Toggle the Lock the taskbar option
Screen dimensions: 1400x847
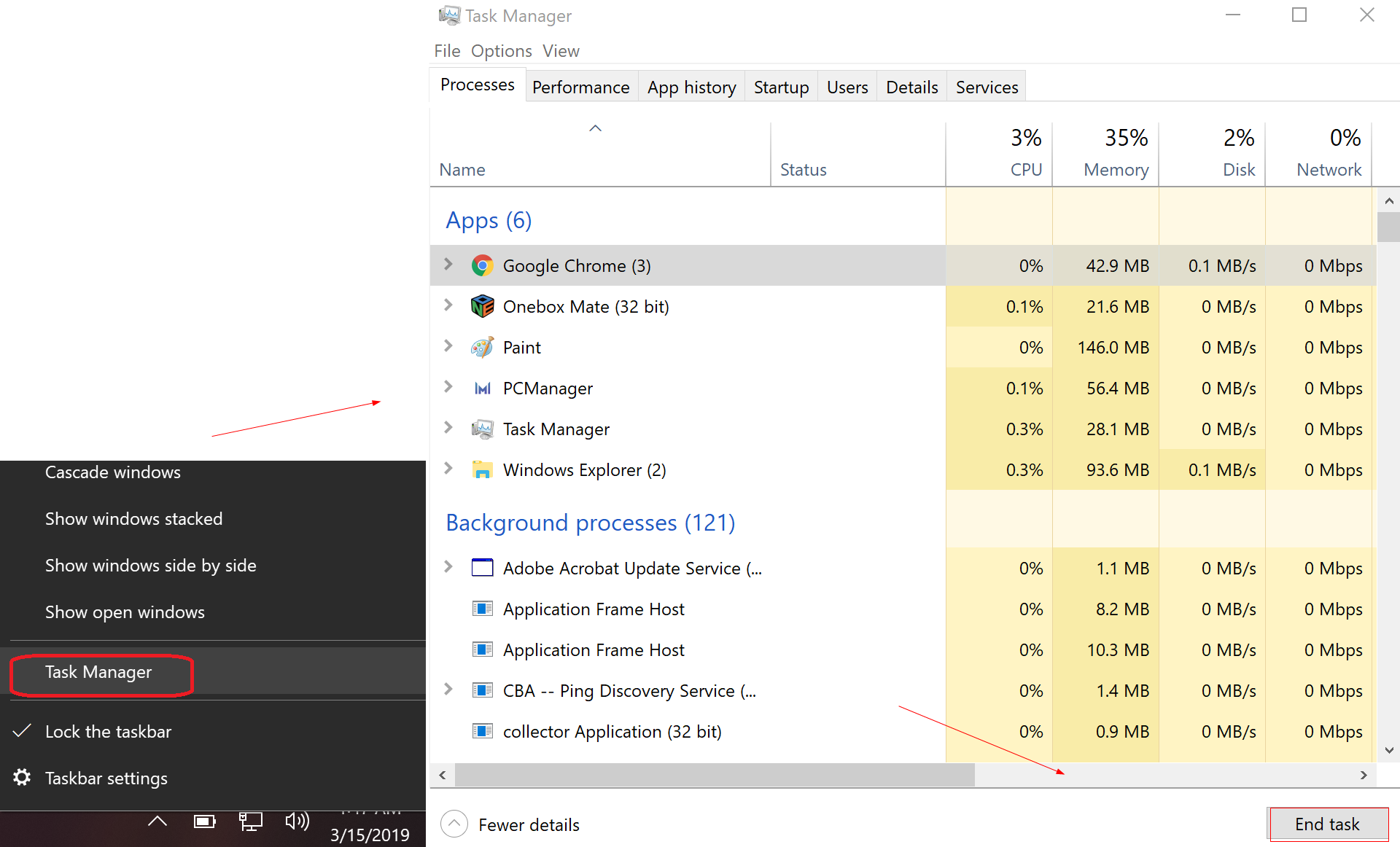tap(108, 732)
